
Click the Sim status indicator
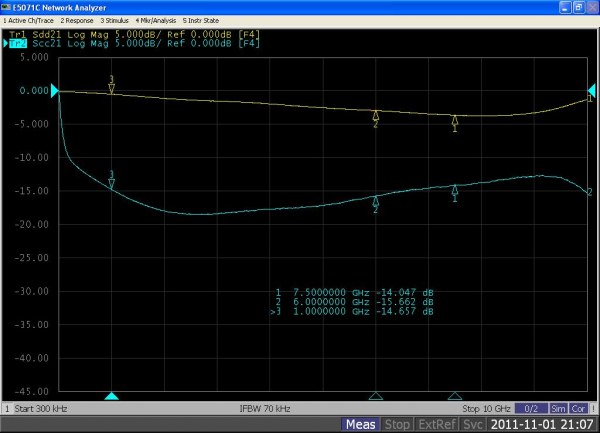pos(558,409)
